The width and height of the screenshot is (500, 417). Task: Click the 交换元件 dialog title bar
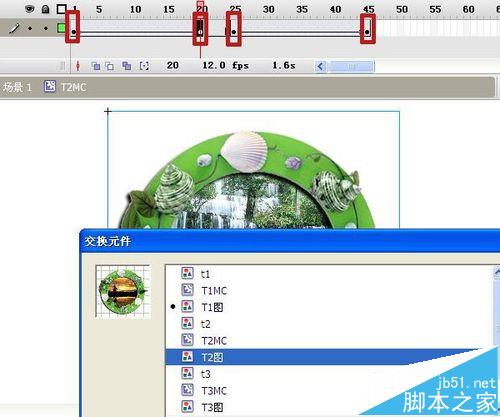coord(290,241)
